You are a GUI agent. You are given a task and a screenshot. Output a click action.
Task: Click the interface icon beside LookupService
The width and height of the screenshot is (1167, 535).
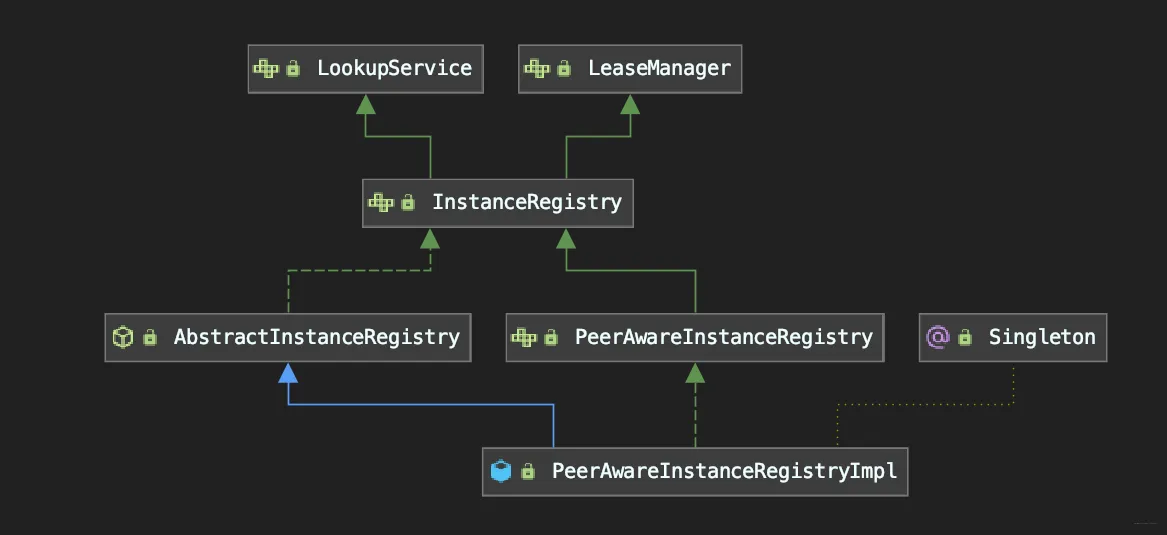pyautogui.click(x=265, y=69)
